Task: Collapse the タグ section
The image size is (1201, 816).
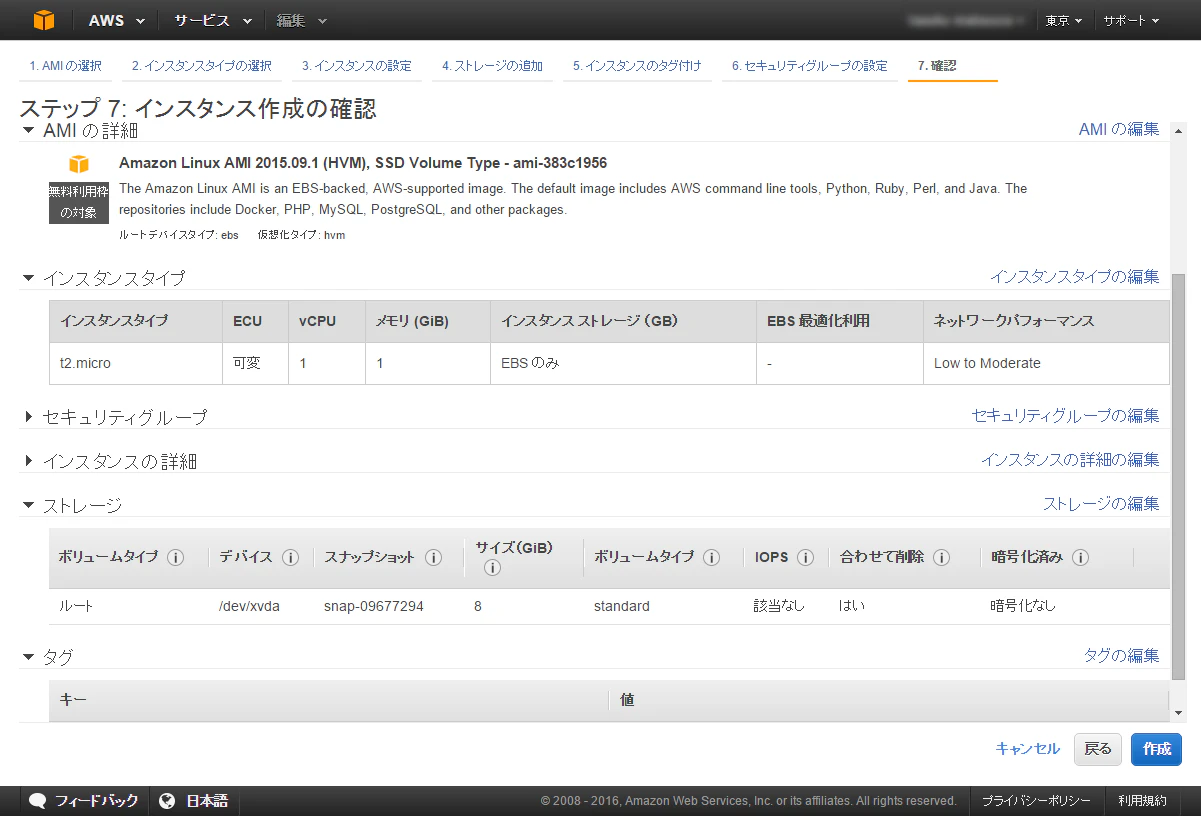Action: pyautogui.click(x=28, y=657)
